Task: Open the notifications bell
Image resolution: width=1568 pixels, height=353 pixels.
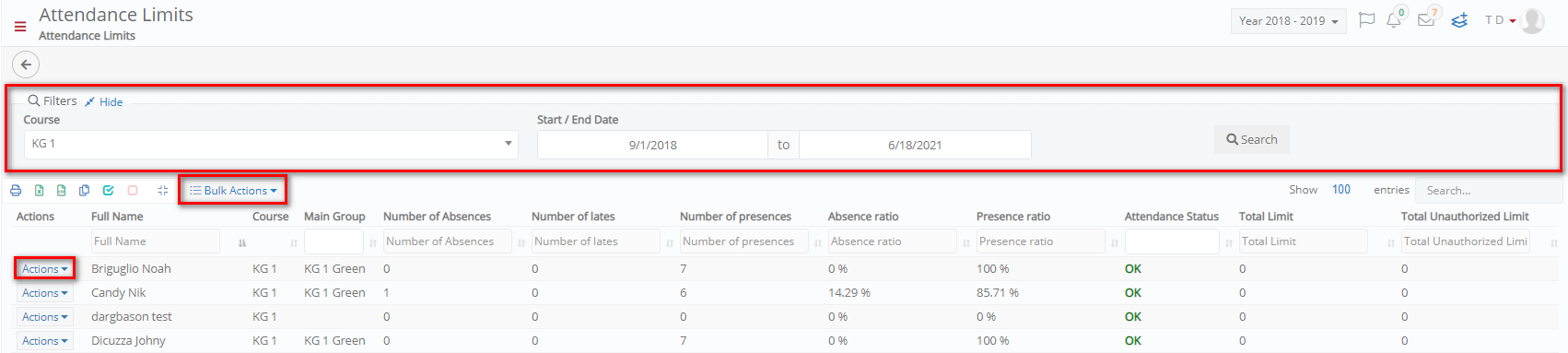Action: (1394, 19)
